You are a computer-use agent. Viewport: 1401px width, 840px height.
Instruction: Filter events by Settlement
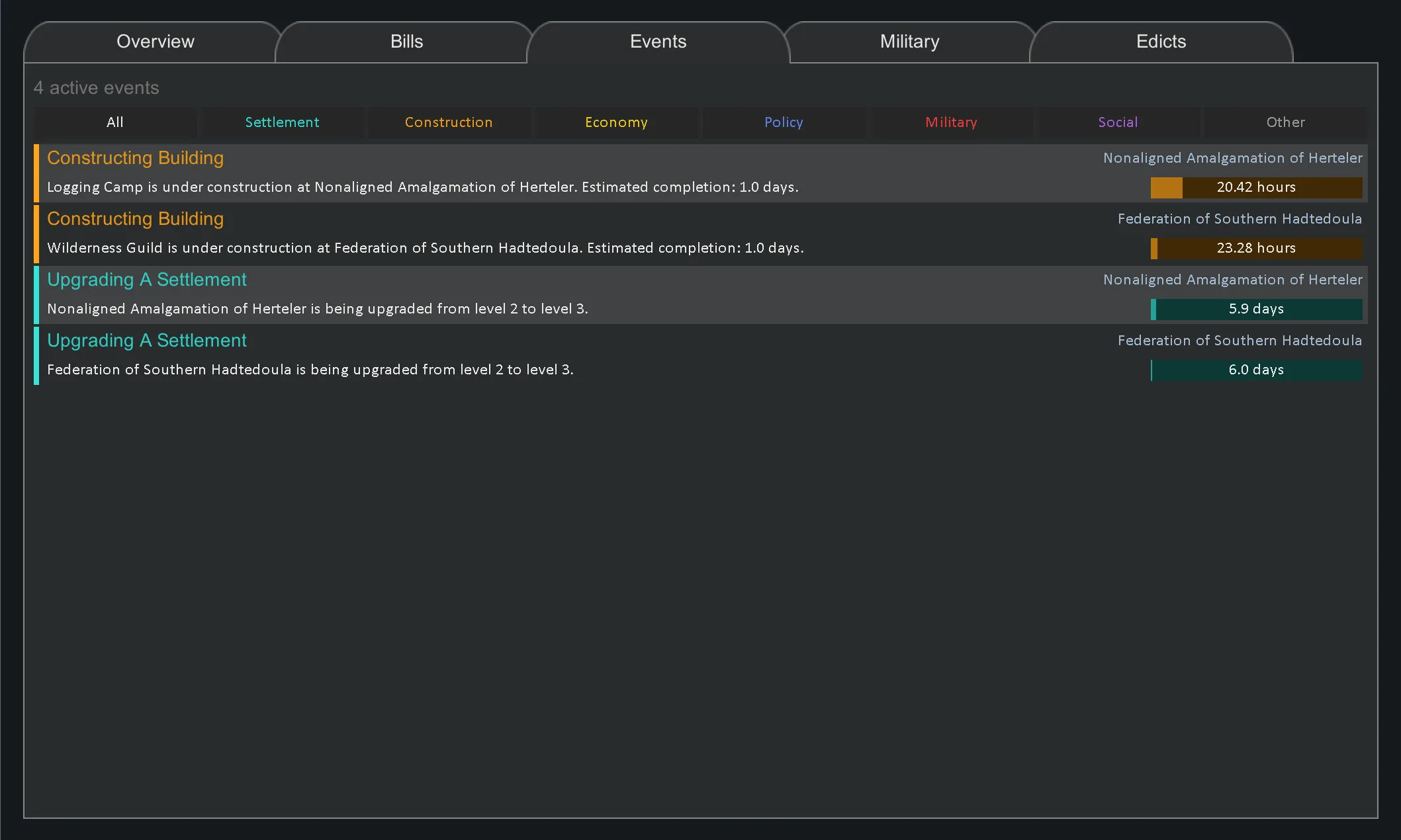click(282, 122)
